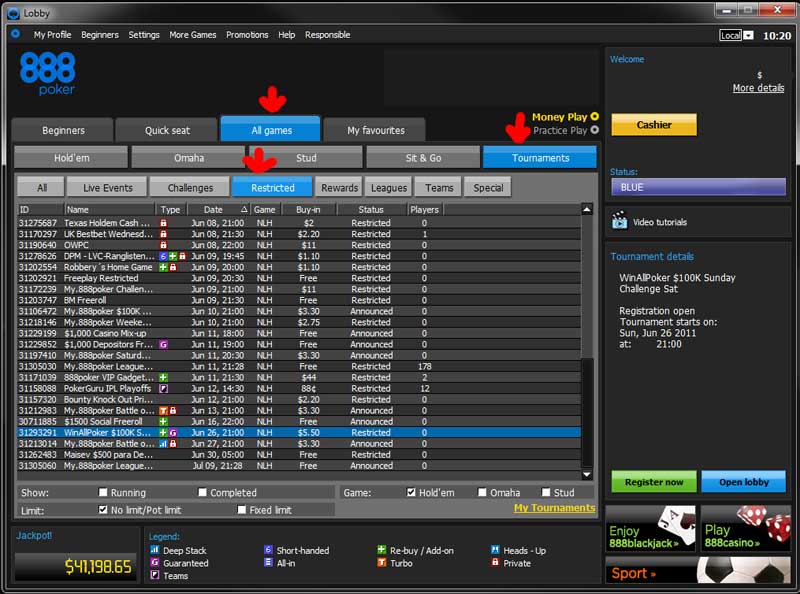Click the Teams icon in the legend
The image size is (800, 594).
click(155, 575)
